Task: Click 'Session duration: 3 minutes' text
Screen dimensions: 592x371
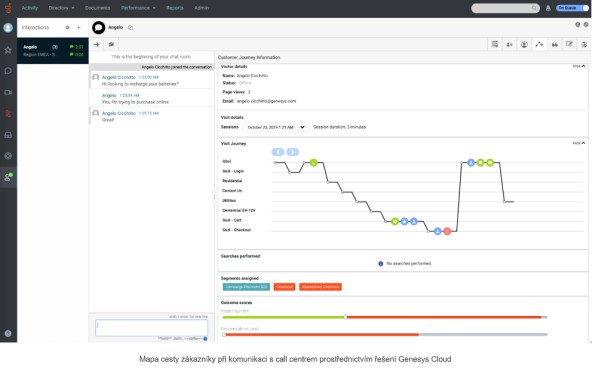Action: pyautogui.click(x=339, y=127)
